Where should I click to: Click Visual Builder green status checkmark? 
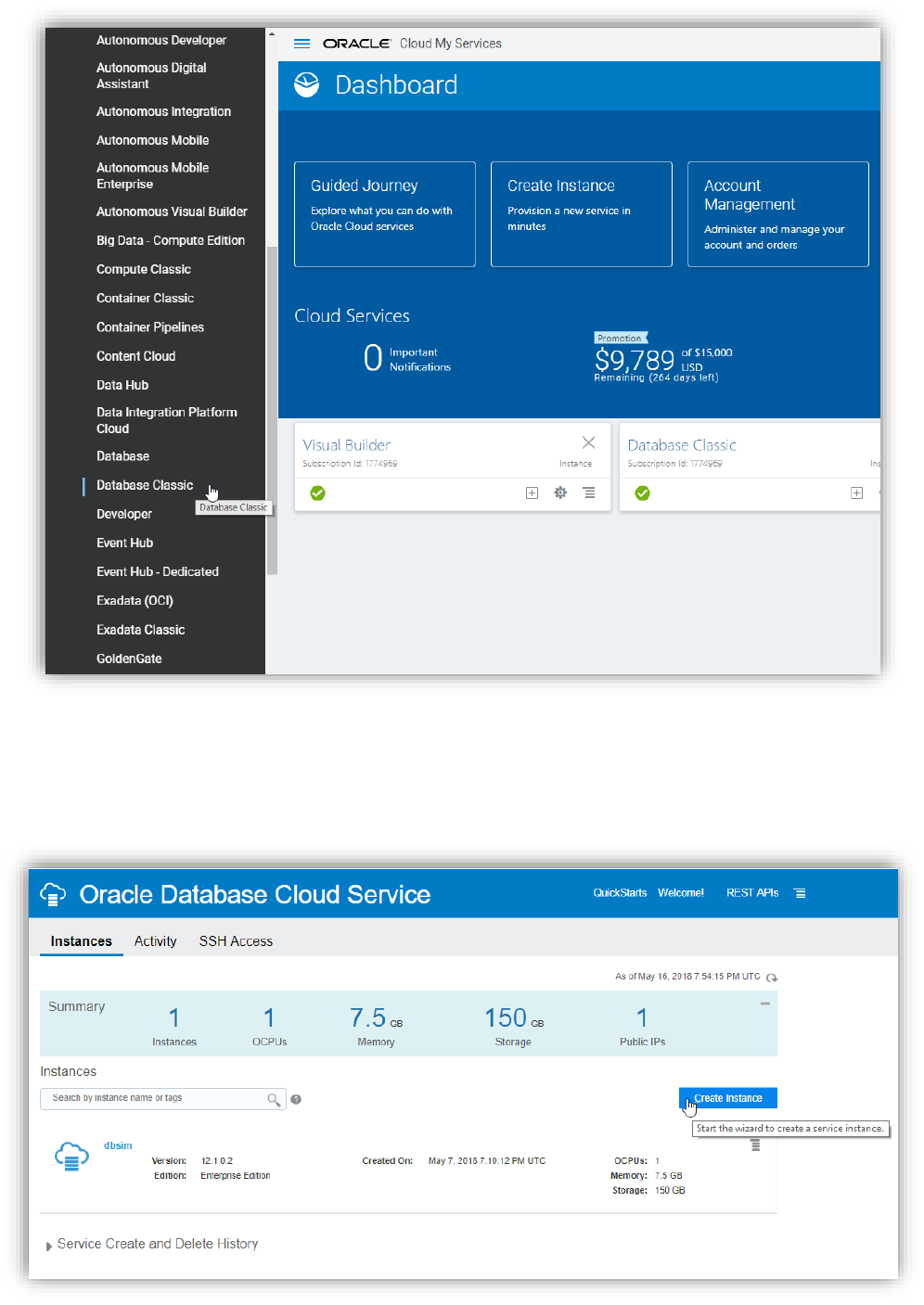pos(317,493)
